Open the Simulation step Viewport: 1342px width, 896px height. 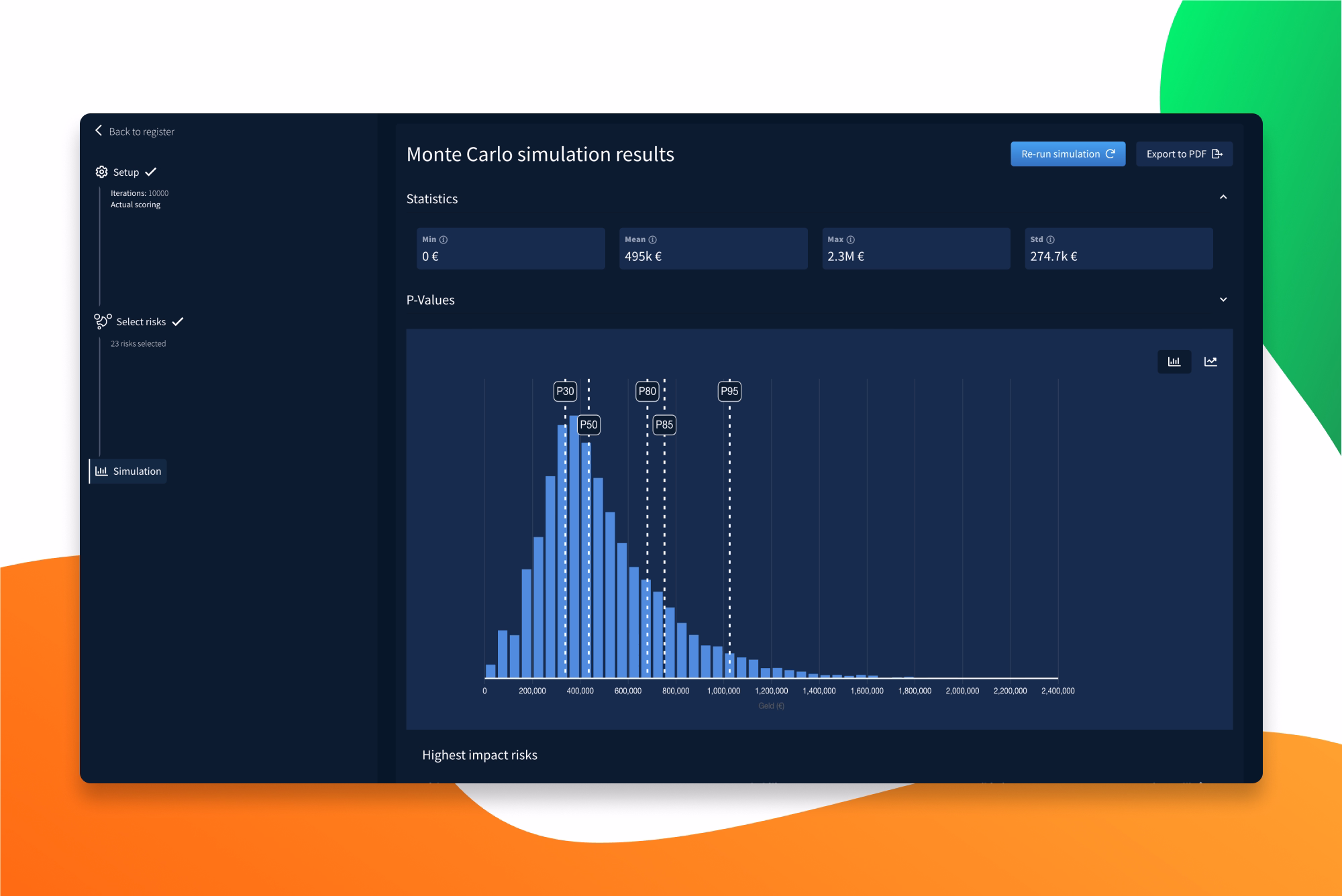click(x=137, y=471)
